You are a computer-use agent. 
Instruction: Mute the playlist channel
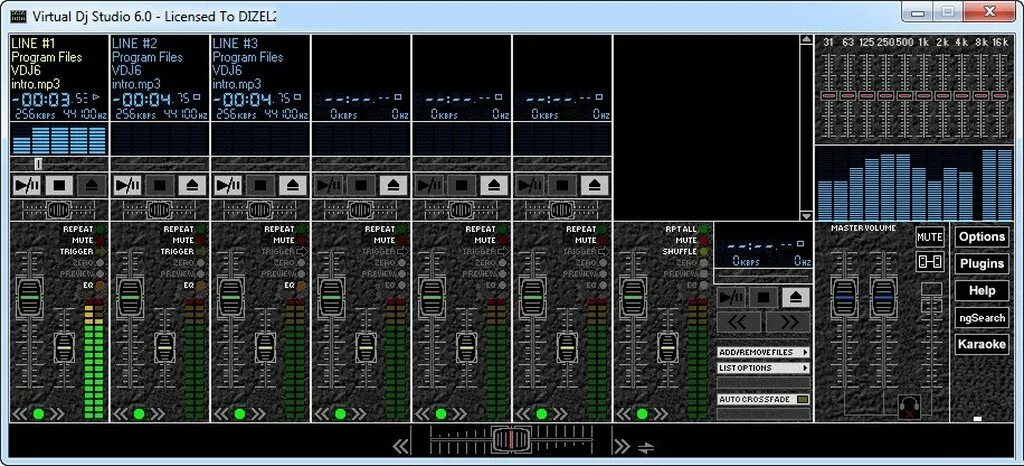[703, 241]
